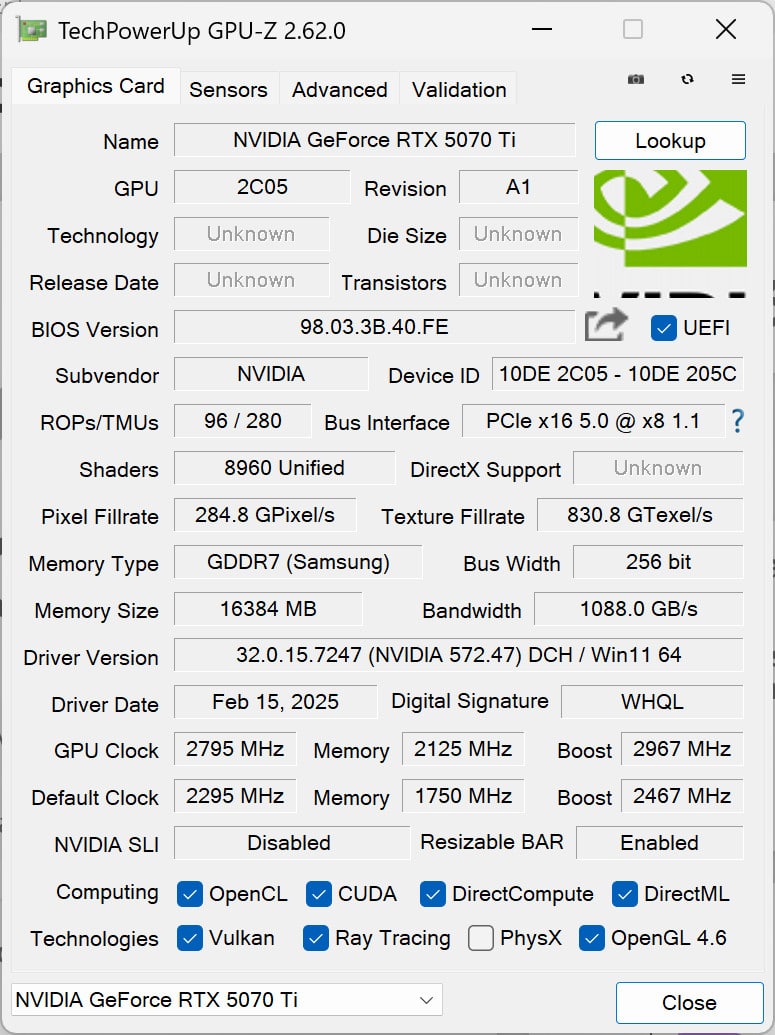Click the Close button
This screenshot has width=775, height=1035.
(689, 1003)
